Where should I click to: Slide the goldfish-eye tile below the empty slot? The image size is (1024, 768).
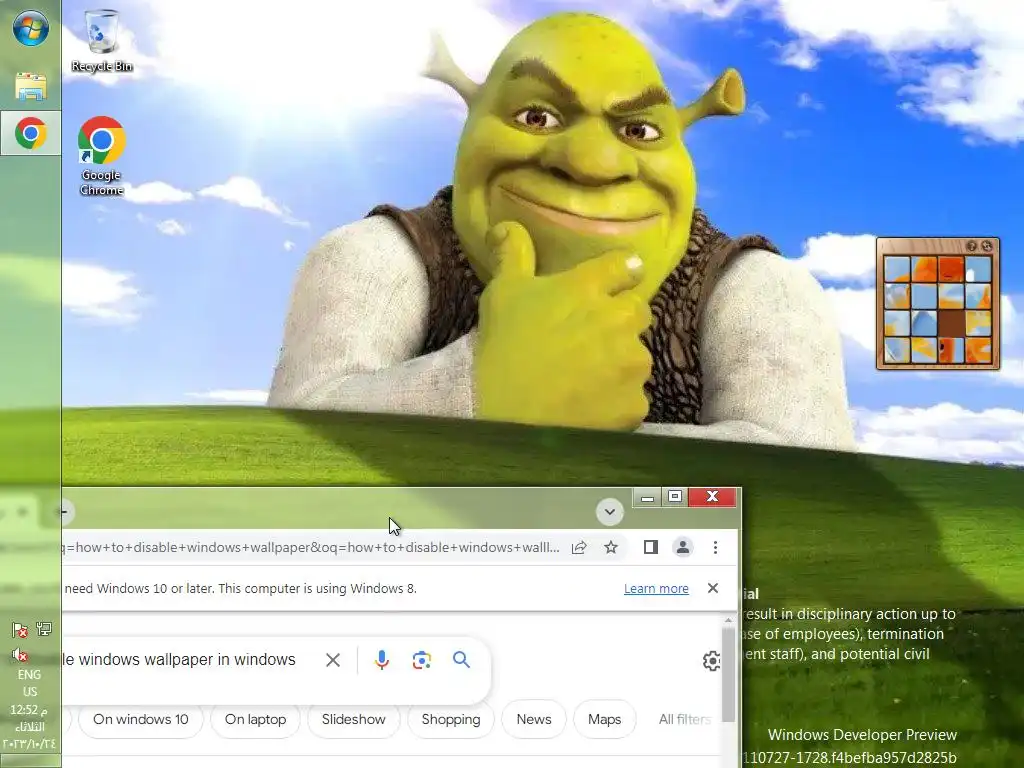coord(951,349)
